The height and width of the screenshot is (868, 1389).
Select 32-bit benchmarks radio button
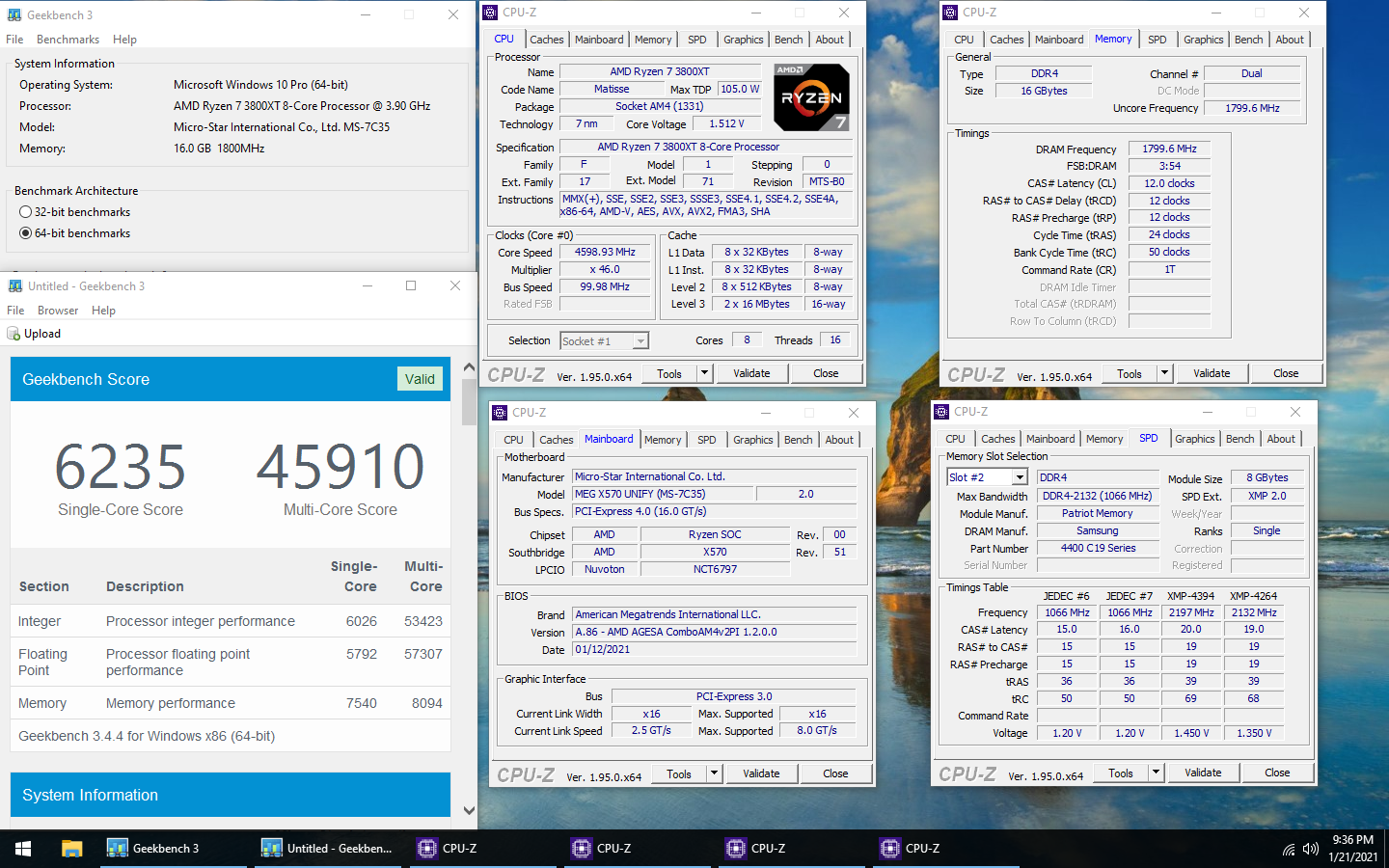coord(26,212)
